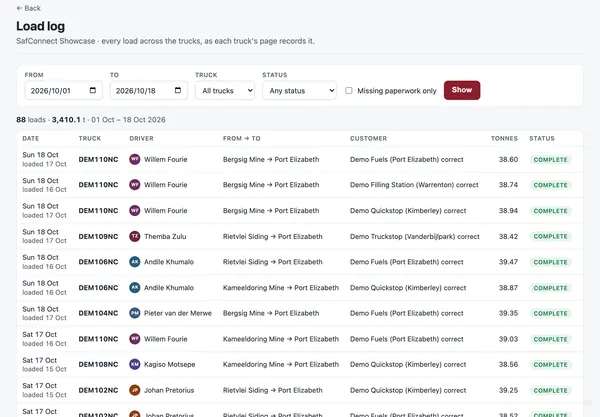
Task: Click the 88 loads summary text
Action: coord(31,120)
